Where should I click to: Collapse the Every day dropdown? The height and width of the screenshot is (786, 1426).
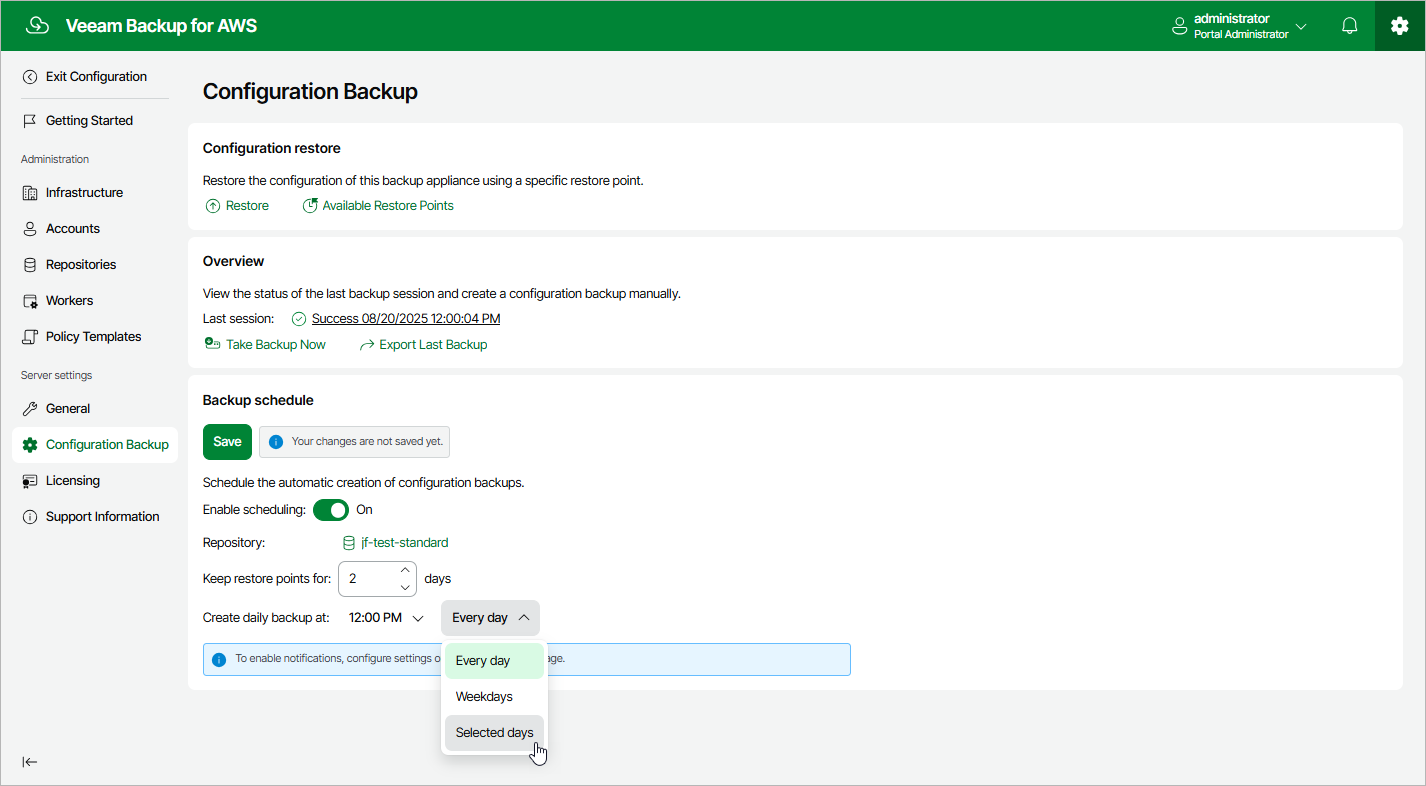click(490, 618)
